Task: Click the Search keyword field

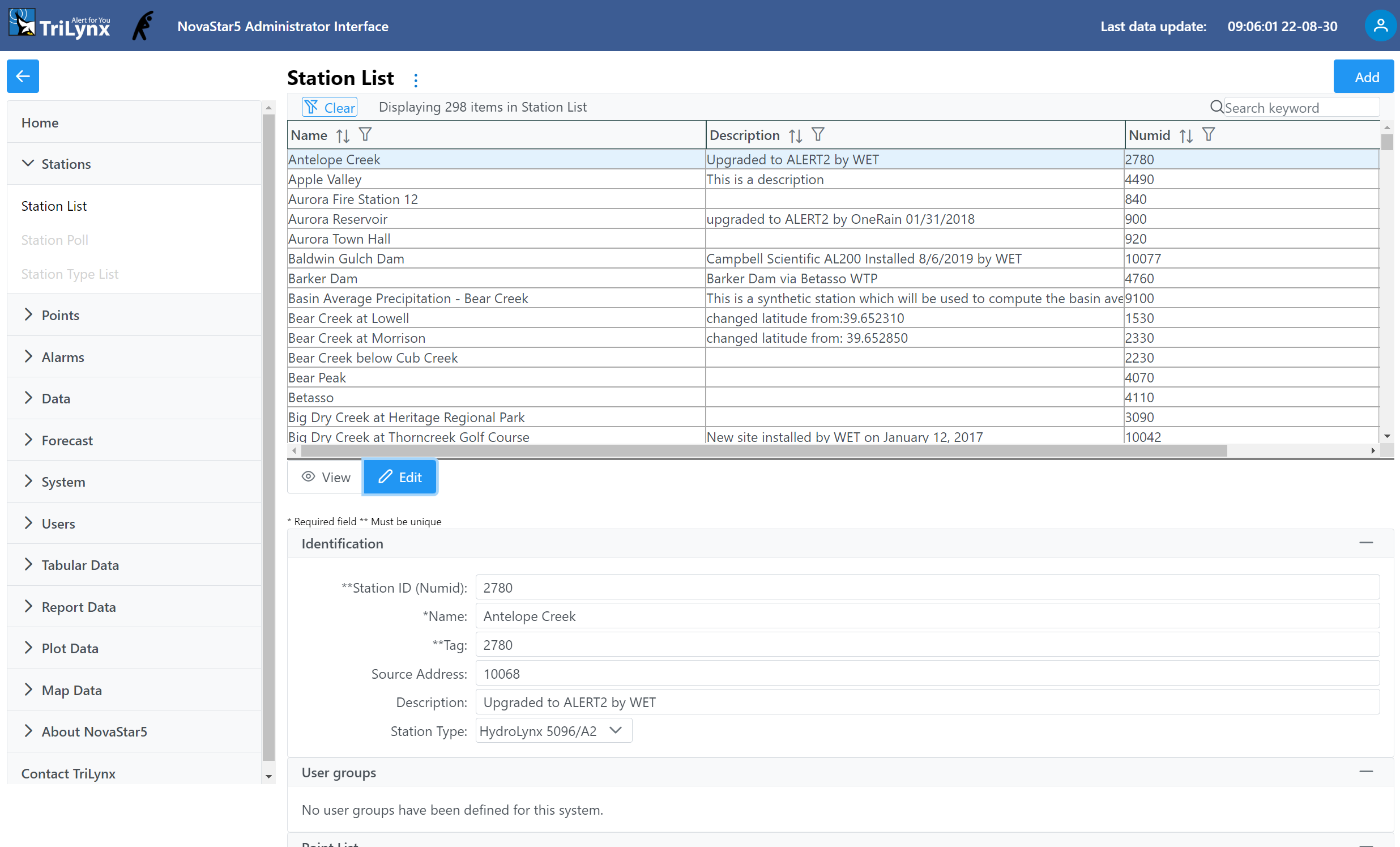Action: [1300, 108]
